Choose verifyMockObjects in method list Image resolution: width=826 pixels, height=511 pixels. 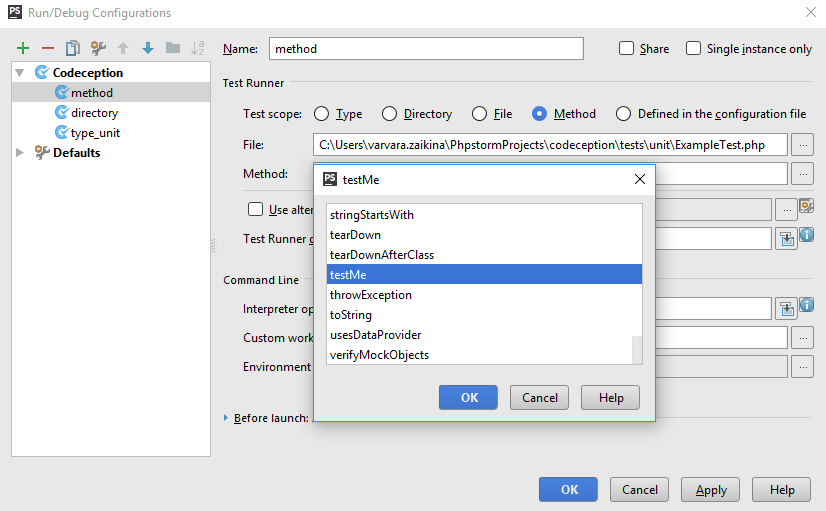tap(479, 355)
